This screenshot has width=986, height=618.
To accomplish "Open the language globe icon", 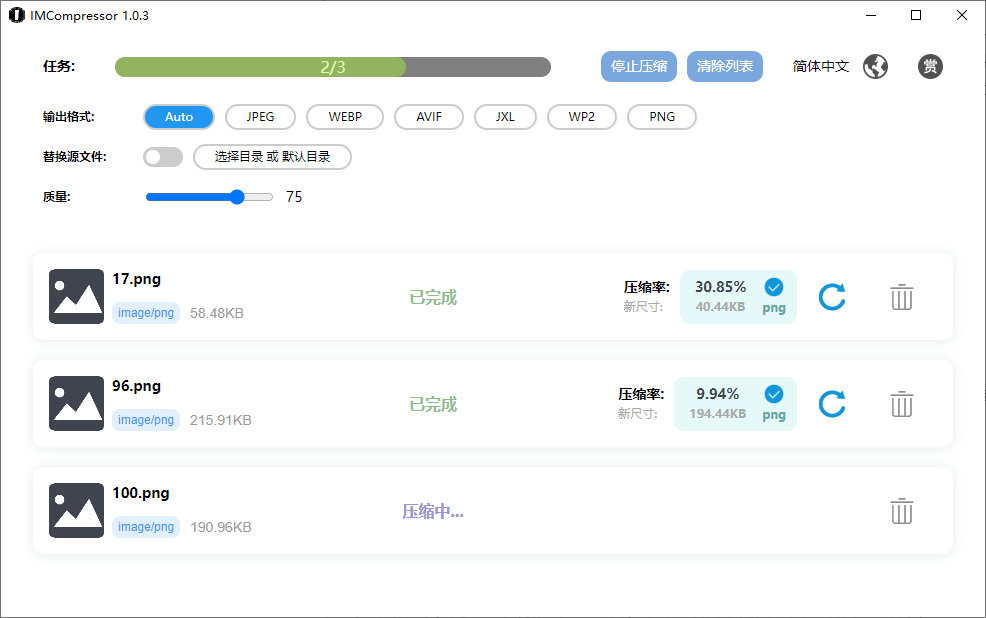I will (x=875, y=66).
